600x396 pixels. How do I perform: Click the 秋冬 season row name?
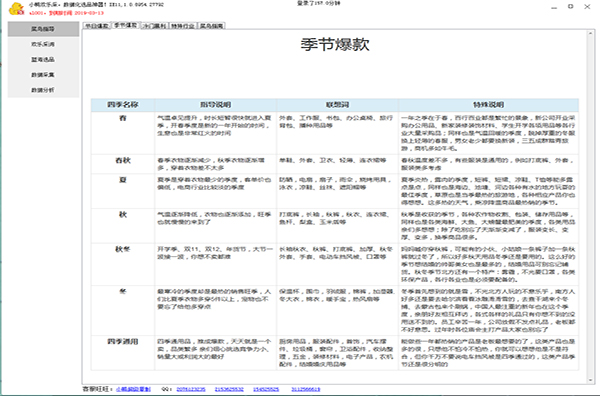click(123, 249)
